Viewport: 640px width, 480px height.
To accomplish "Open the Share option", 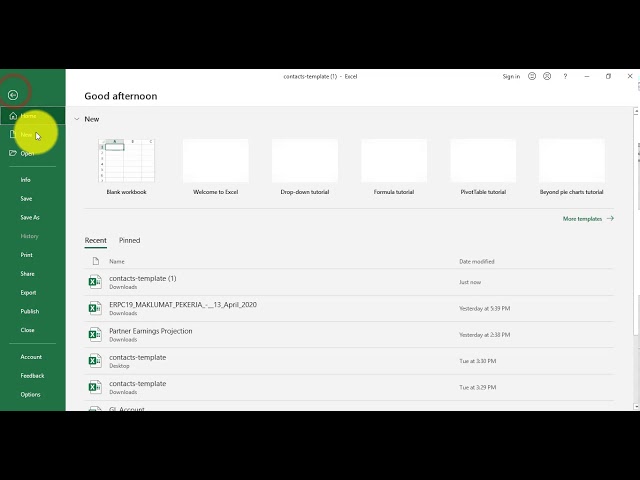I will [27, 273].
